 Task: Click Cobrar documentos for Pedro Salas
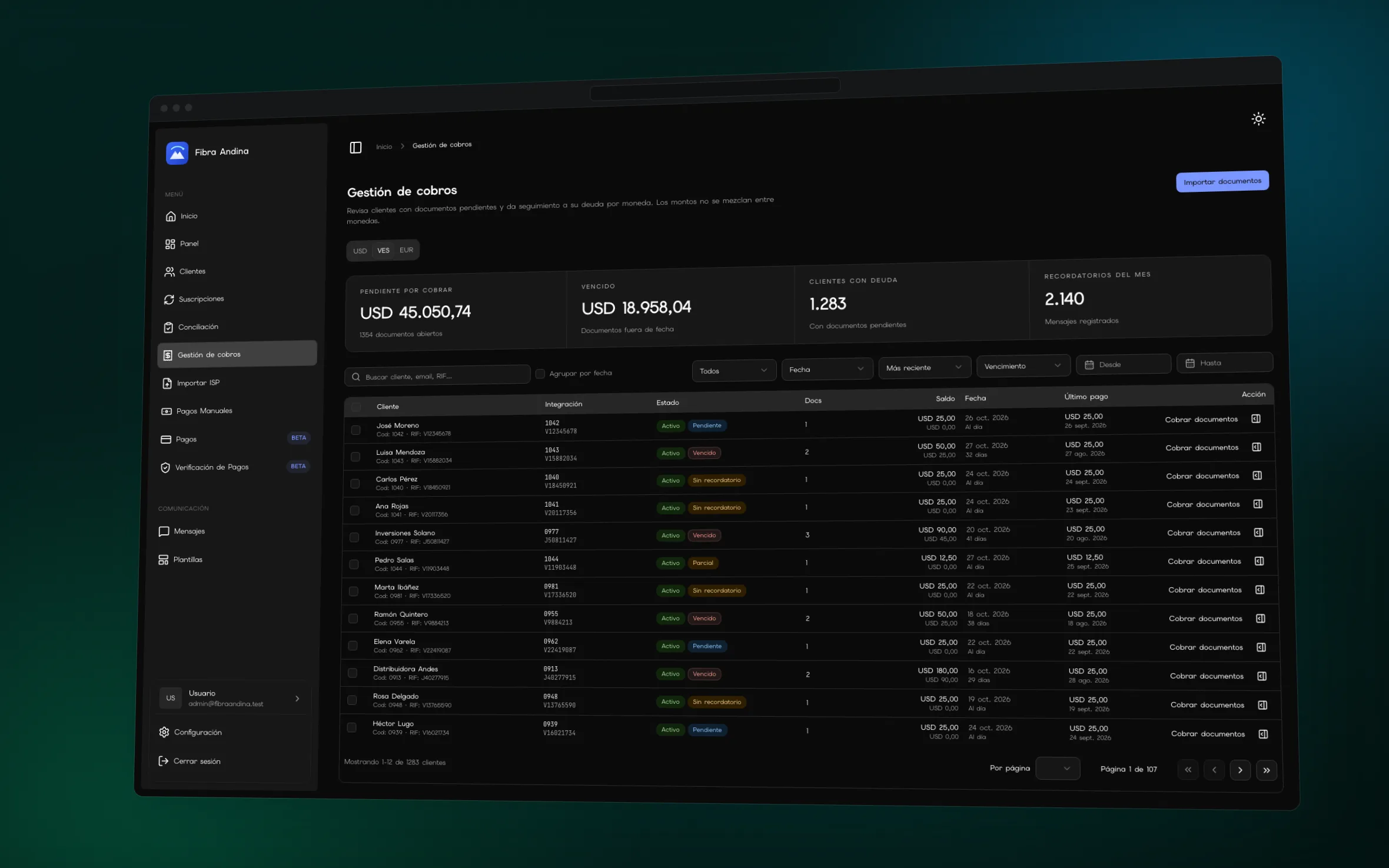pos(1204,561)
